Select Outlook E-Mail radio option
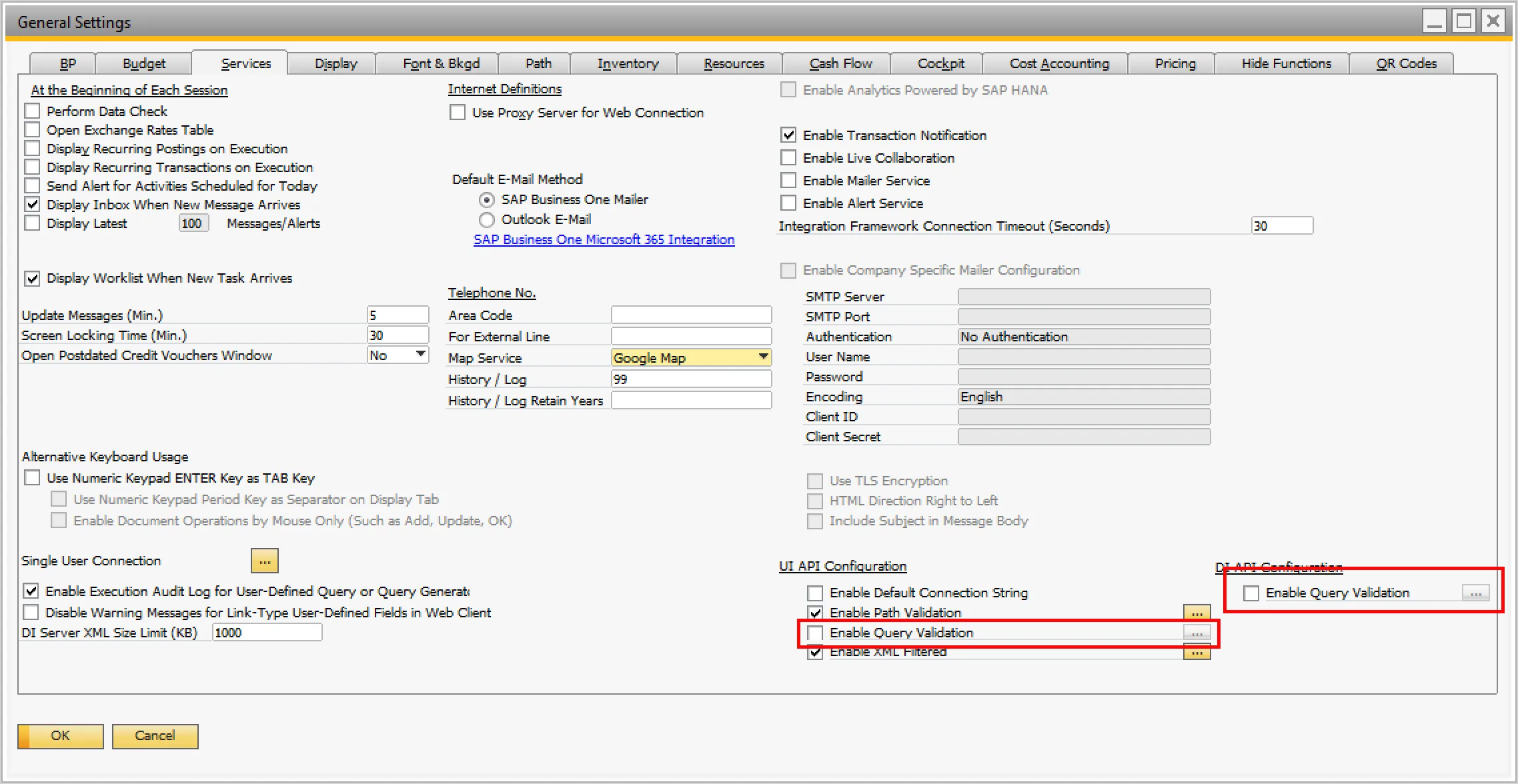The width and height of the screenshot is (1518, 784). click(x=487, y=219)
